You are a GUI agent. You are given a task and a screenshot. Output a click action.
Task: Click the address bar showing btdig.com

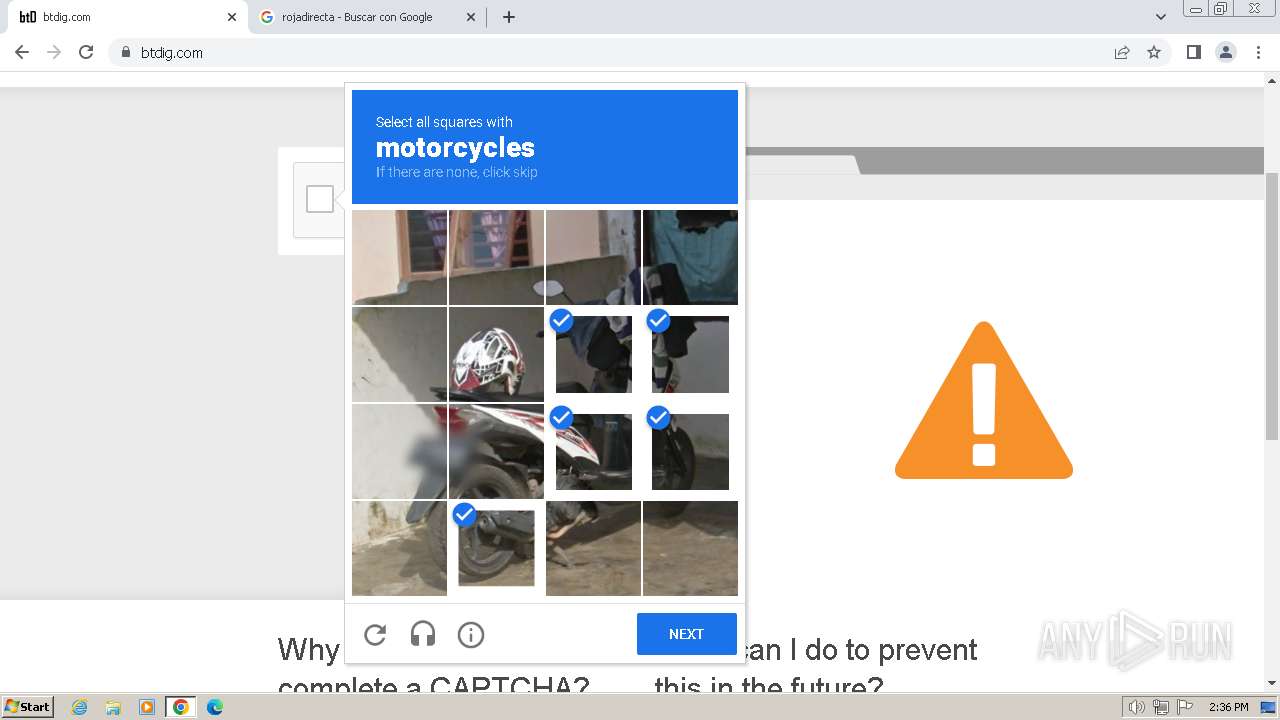point(610,53)
